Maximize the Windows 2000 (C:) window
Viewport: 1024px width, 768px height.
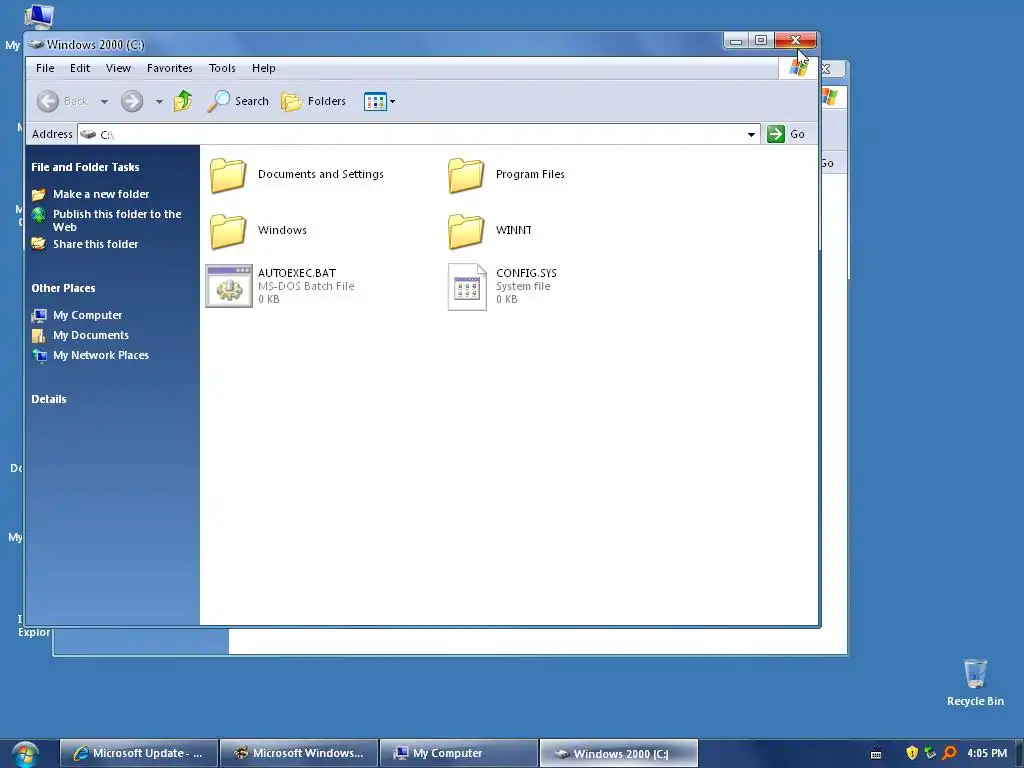[761, 40]
